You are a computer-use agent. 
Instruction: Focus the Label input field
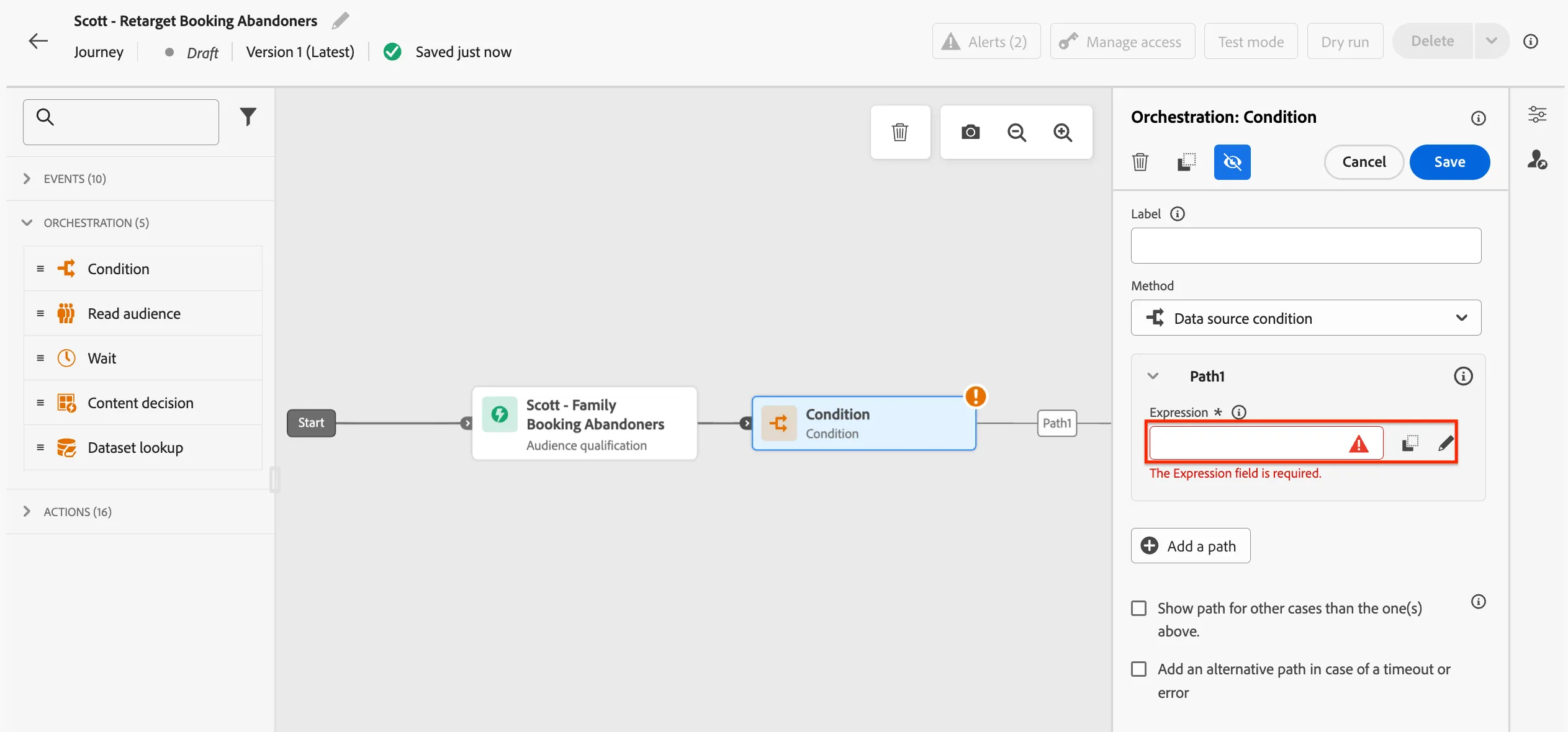point(1306,246)
